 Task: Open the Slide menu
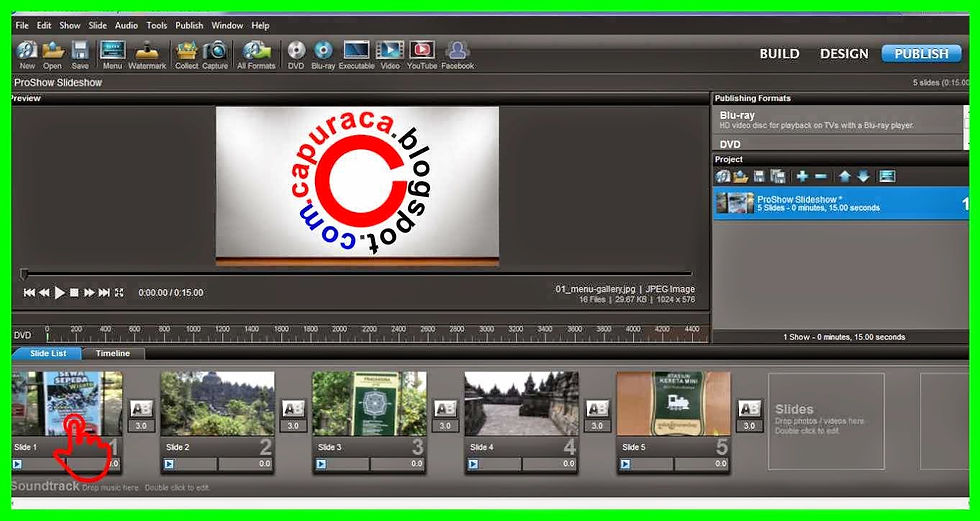[98, 26]
